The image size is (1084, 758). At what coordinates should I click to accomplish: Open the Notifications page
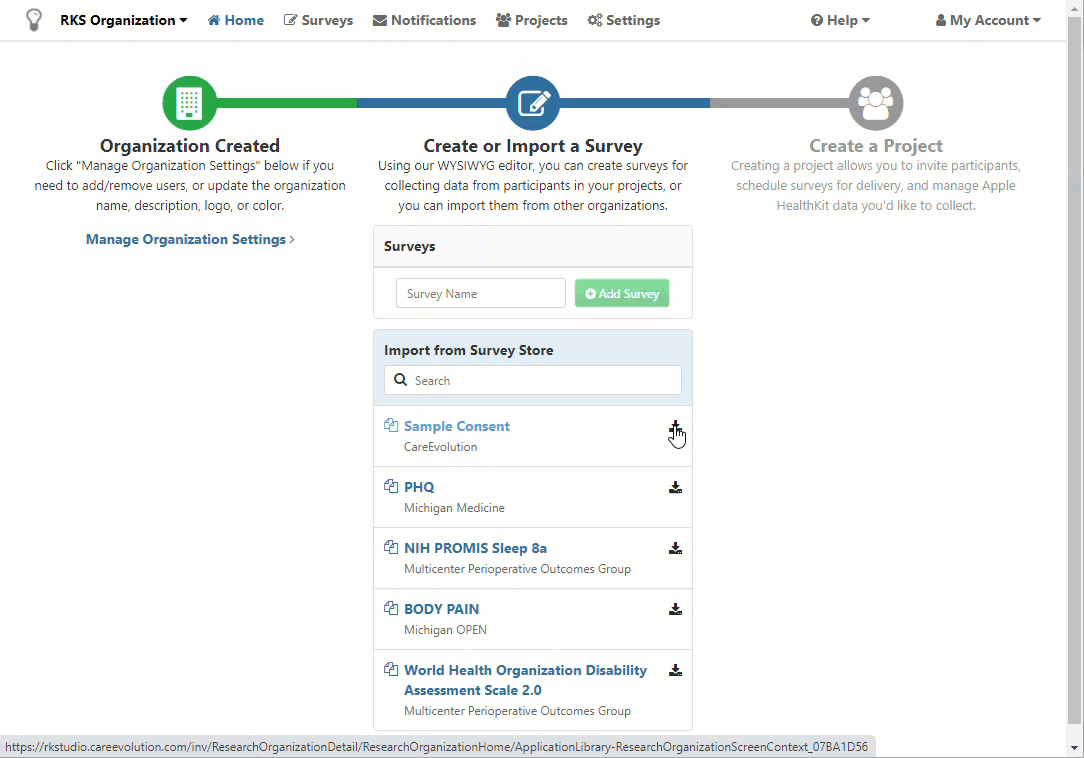(x=424, y=20)
